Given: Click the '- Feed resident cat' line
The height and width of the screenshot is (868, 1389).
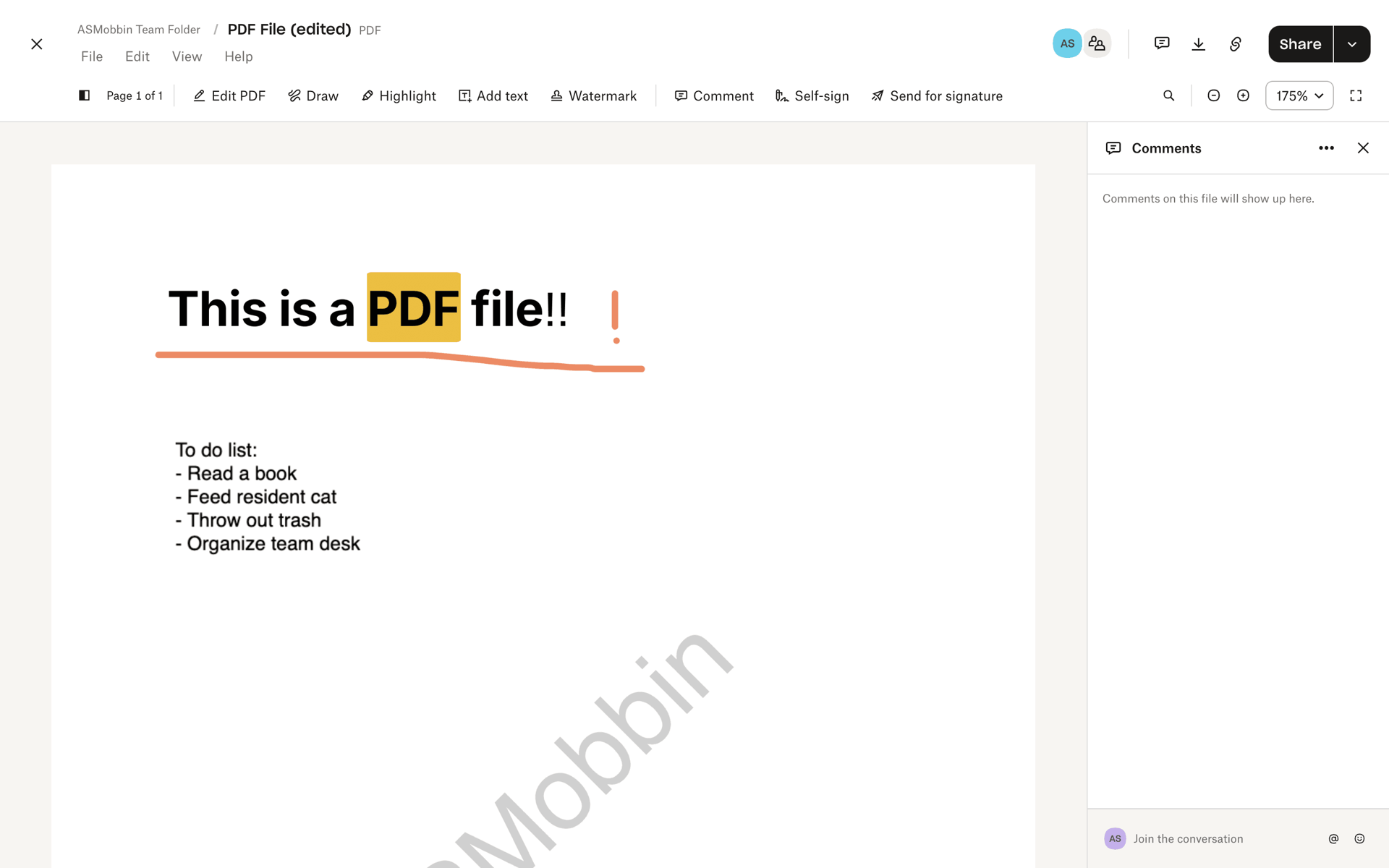Looking at the screenshot, I should (x=256, y=497).
